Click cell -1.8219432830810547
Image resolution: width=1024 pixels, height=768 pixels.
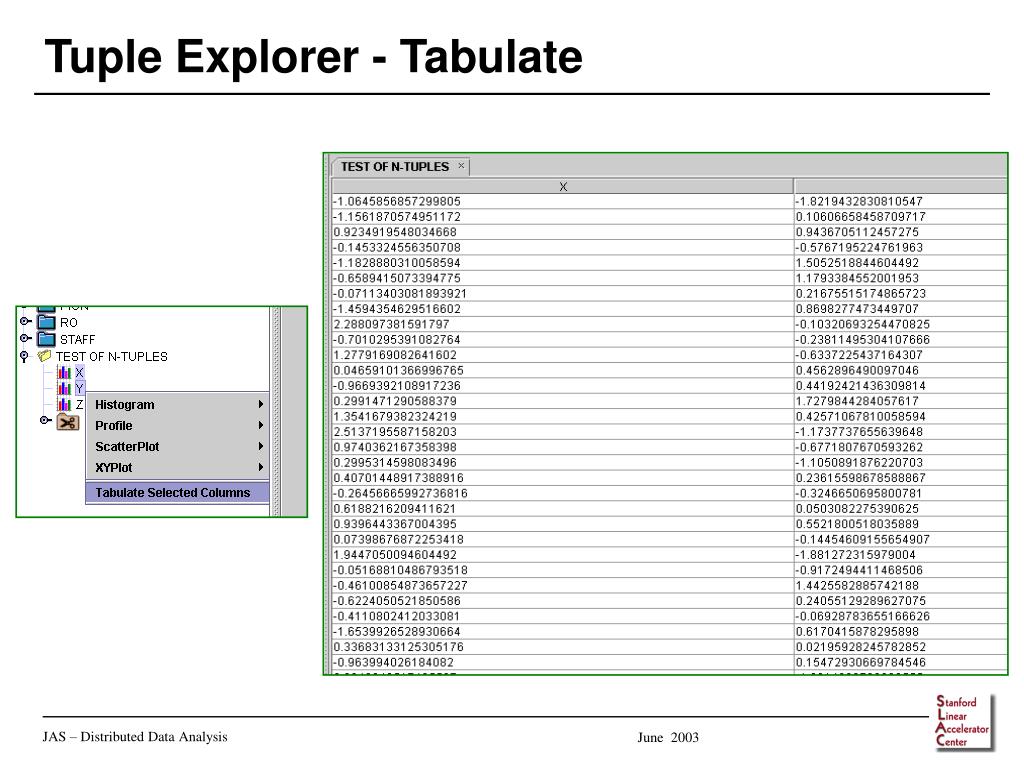tap(901, 201)
